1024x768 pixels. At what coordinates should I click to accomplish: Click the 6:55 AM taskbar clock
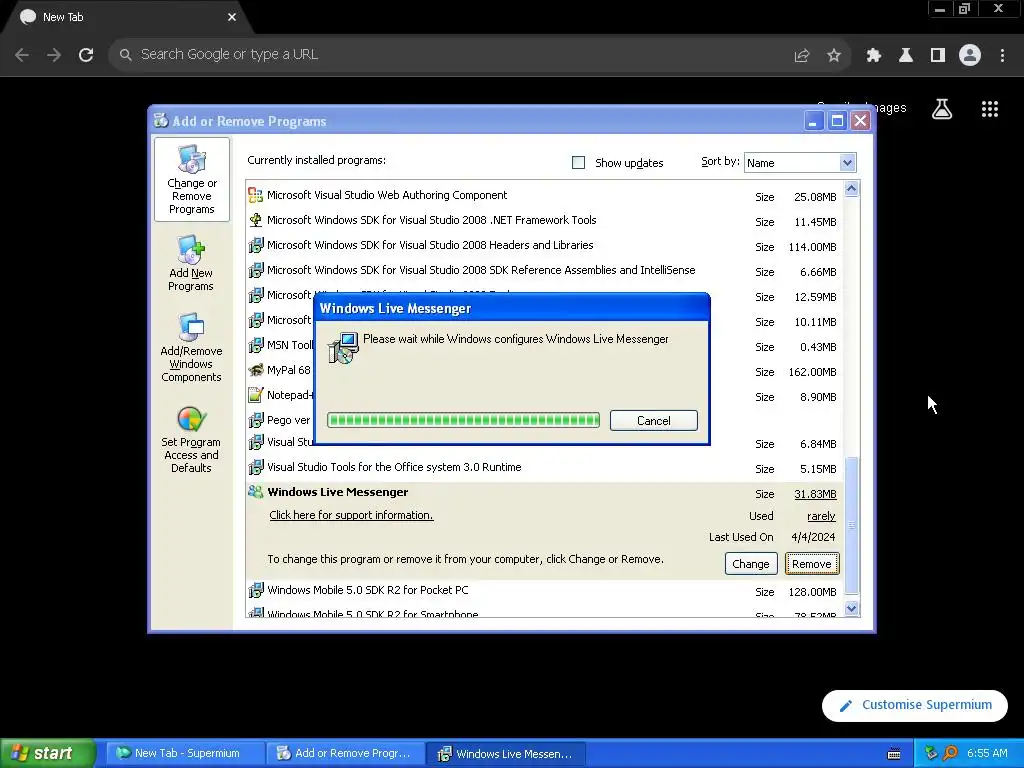click(x=987, y=753)
